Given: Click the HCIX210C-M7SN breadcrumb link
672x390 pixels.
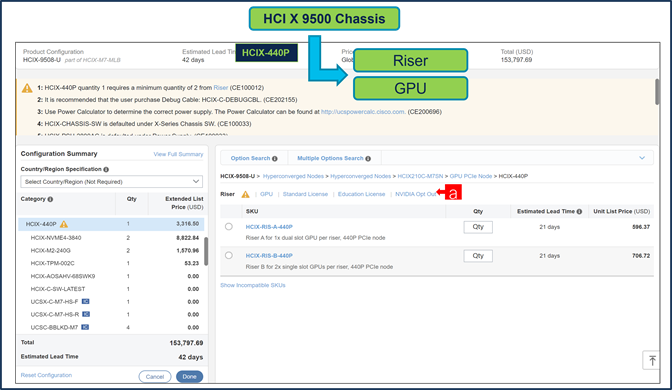Looking at the screenshot, I should pos(420,176).
